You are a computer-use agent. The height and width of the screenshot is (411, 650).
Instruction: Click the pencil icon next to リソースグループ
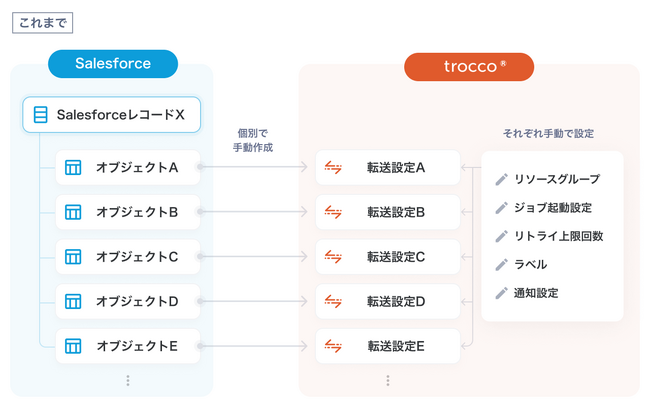pos(502,179)
